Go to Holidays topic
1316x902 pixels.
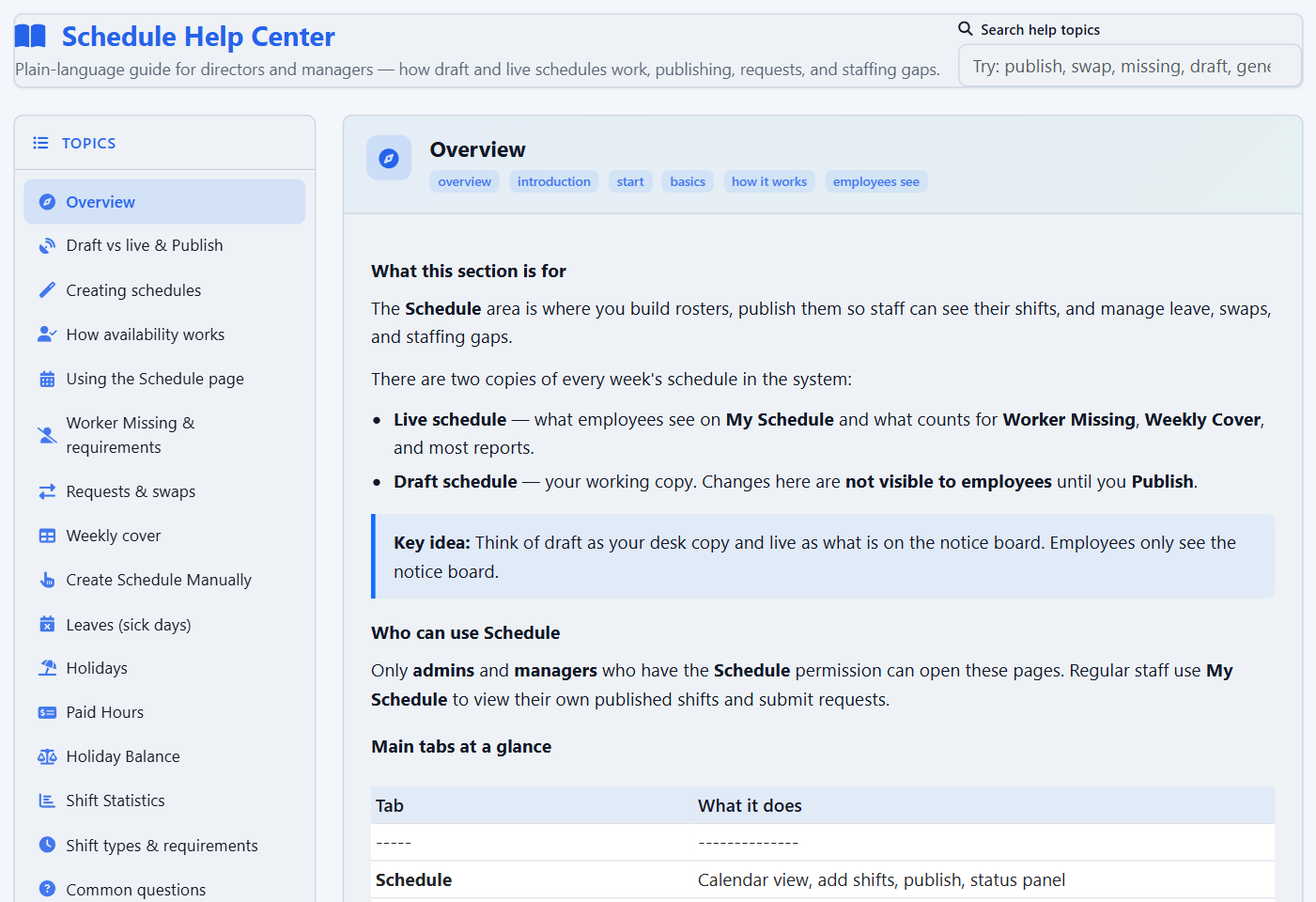point(164,668)
